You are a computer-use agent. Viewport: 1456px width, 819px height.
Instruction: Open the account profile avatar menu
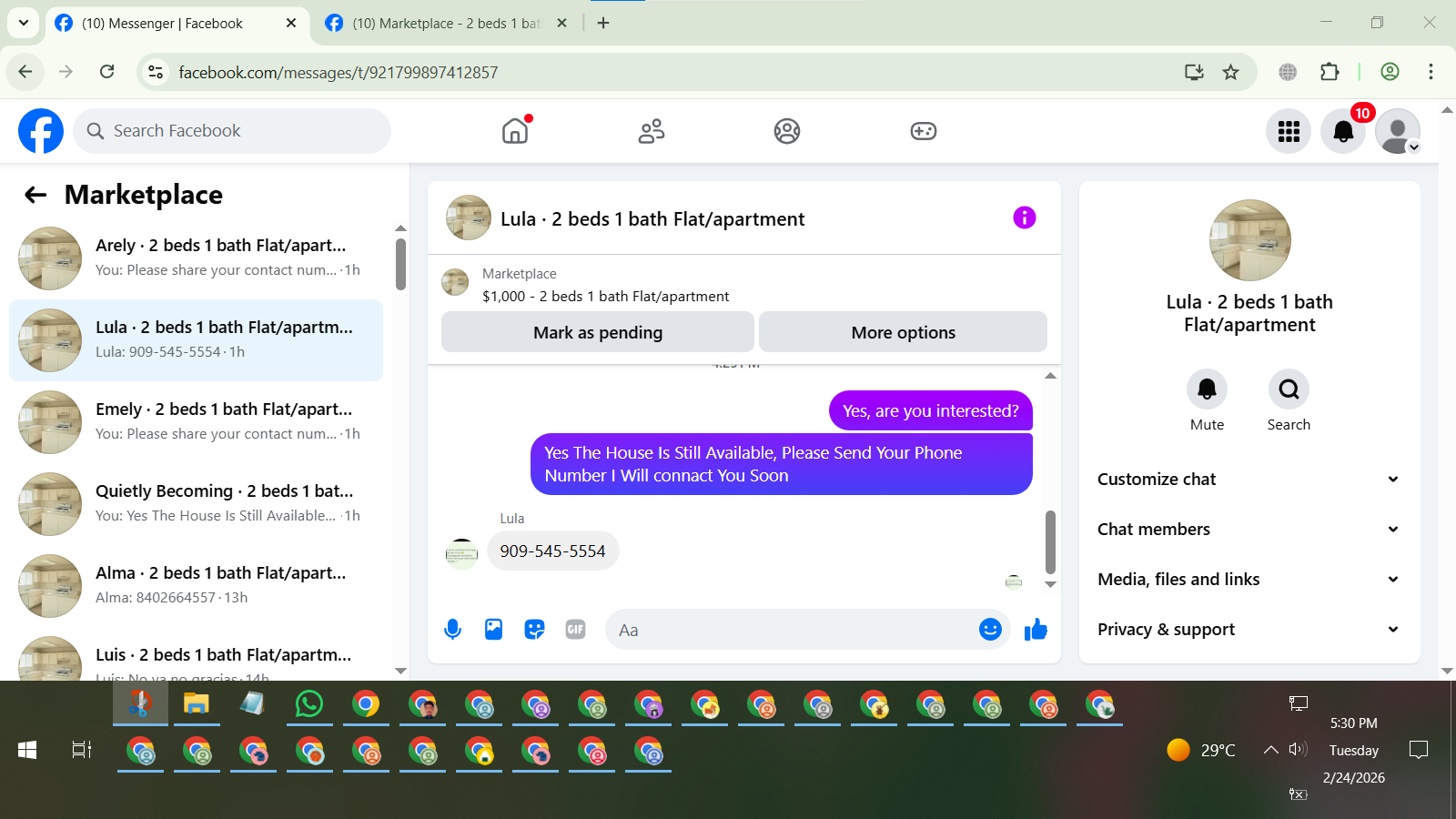point(1398,131)
